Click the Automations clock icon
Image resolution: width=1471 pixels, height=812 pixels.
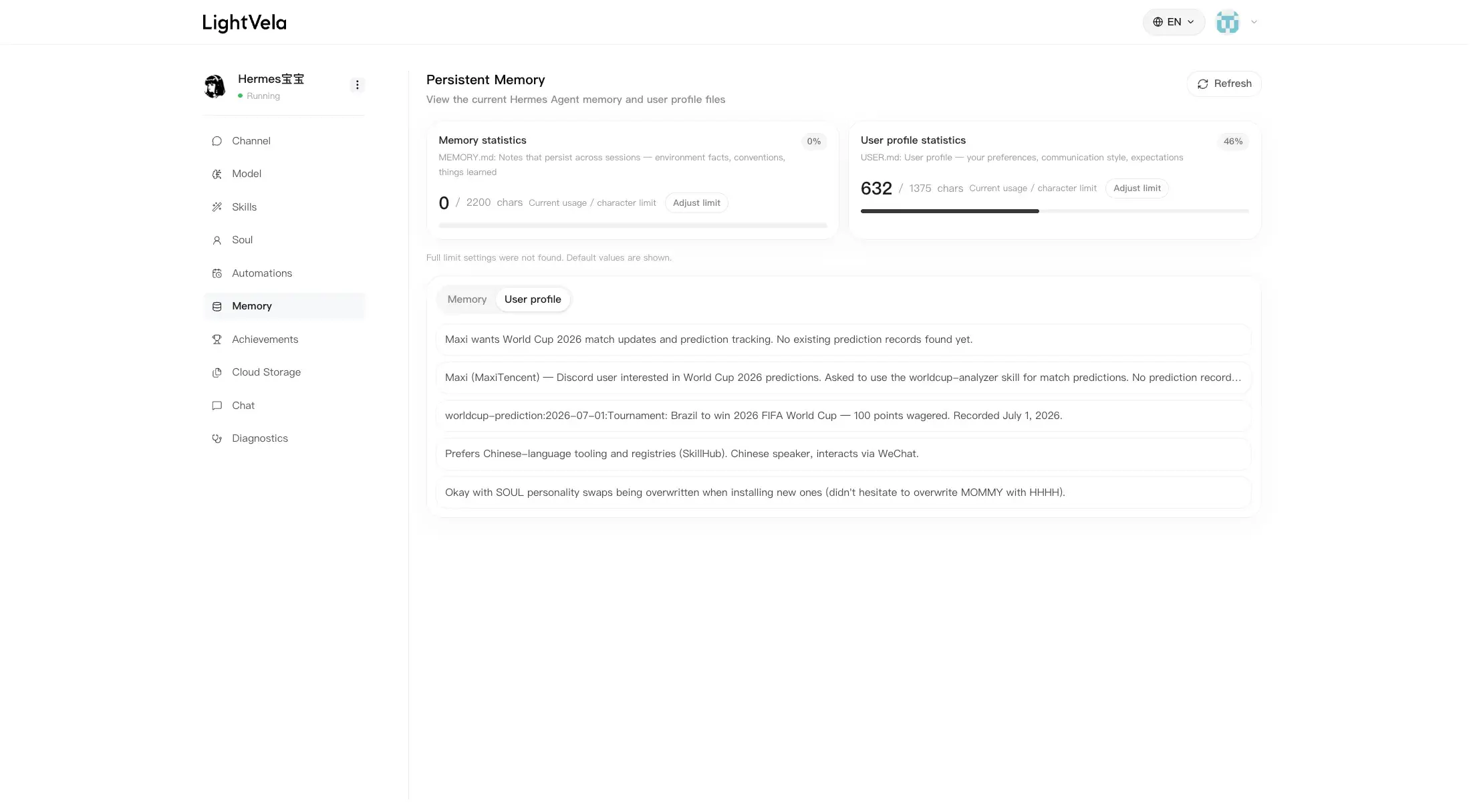pos(217,273)
